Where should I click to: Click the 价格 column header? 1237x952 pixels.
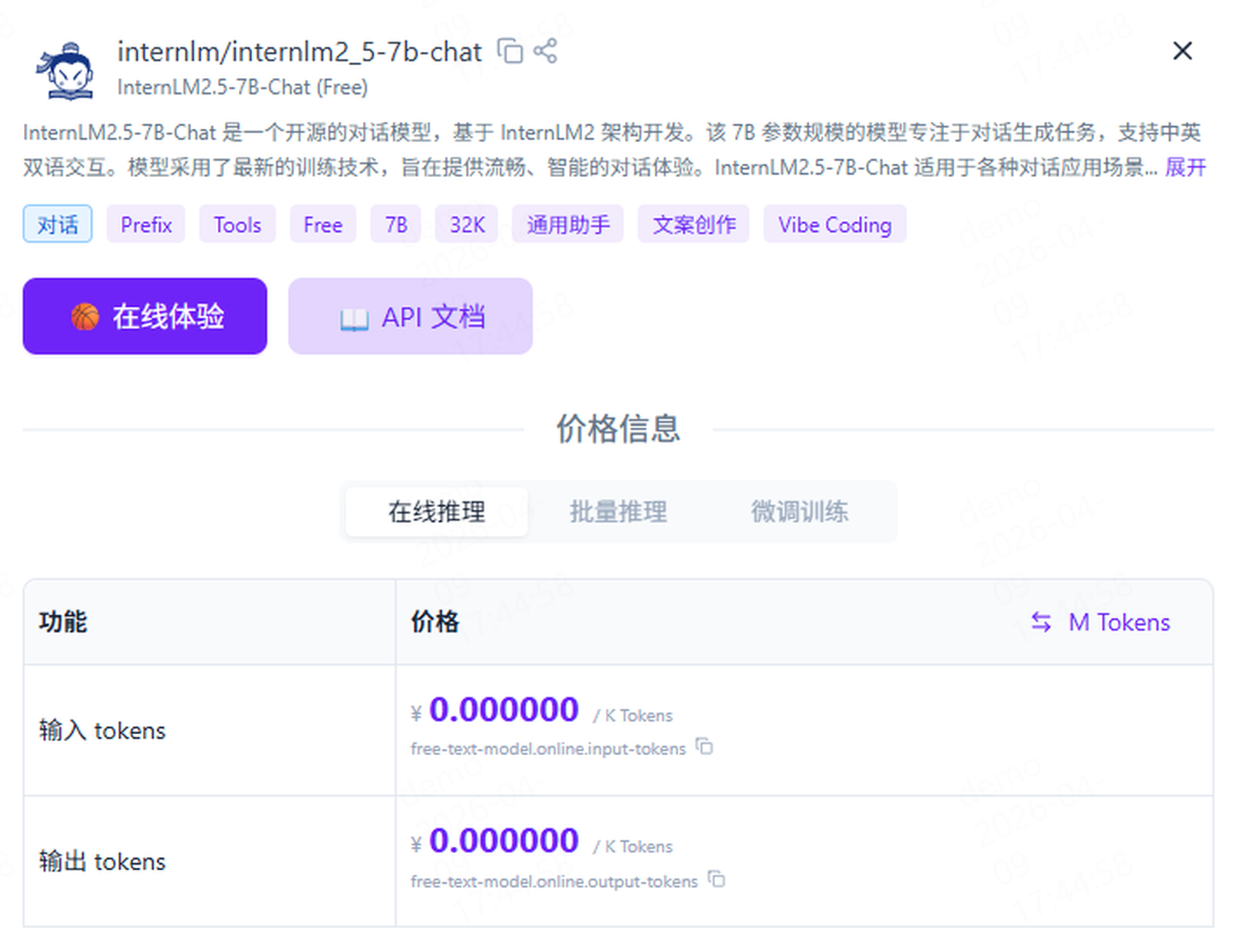(435, 622)
